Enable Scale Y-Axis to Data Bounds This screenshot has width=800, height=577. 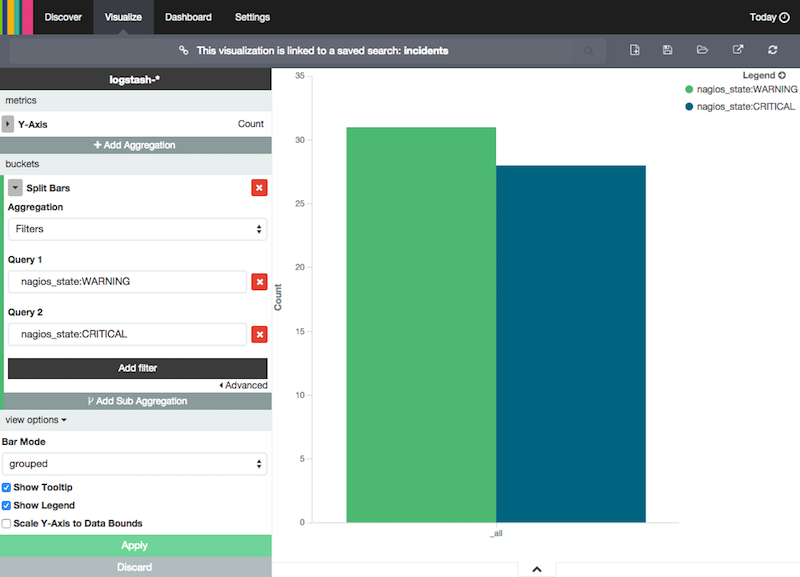(x=6, y=523)
